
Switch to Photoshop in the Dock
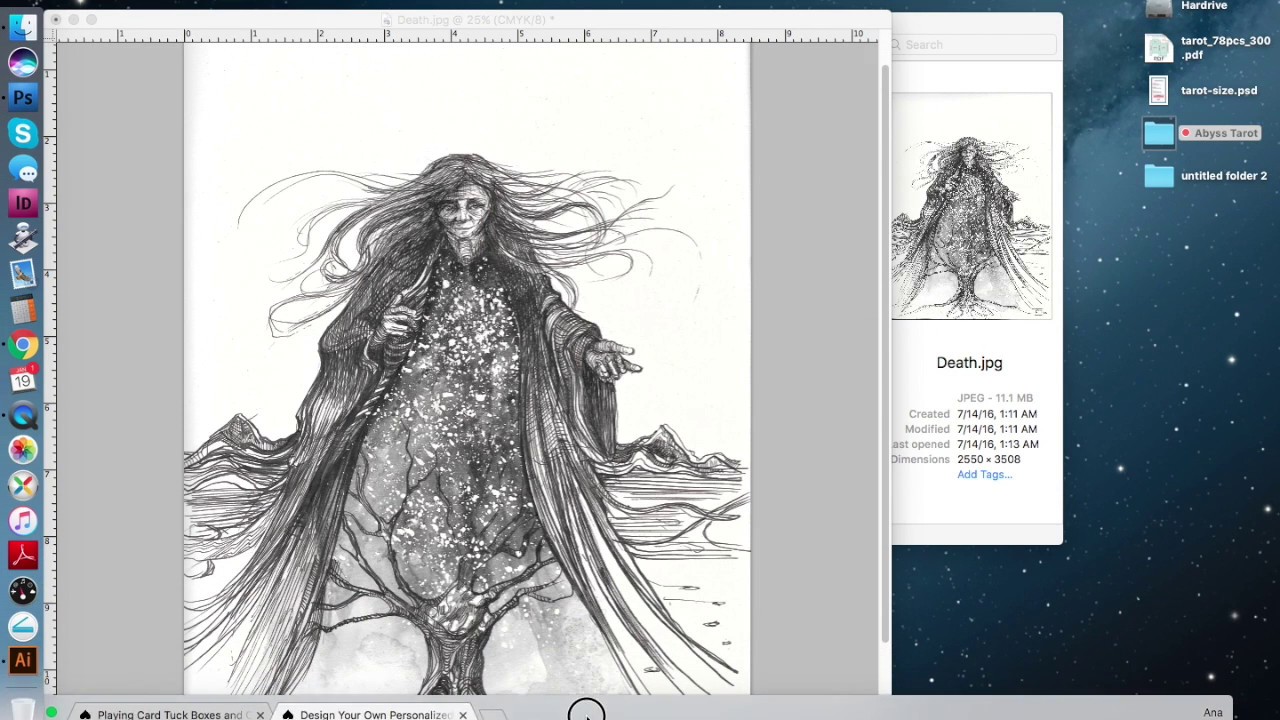pyautogui.click(x=23, y=97)
